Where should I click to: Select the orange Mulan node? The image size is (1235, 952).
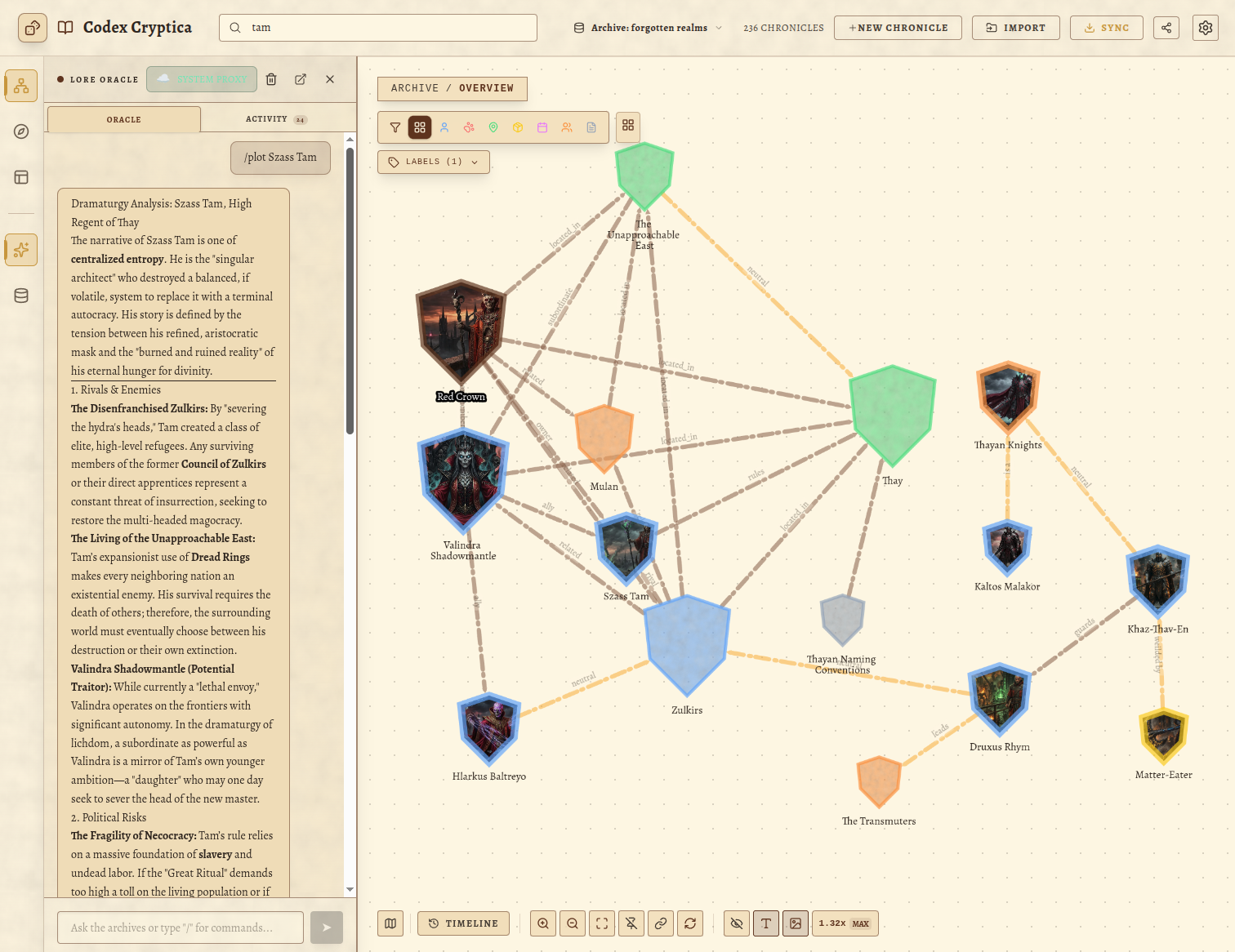click(604, 439)
